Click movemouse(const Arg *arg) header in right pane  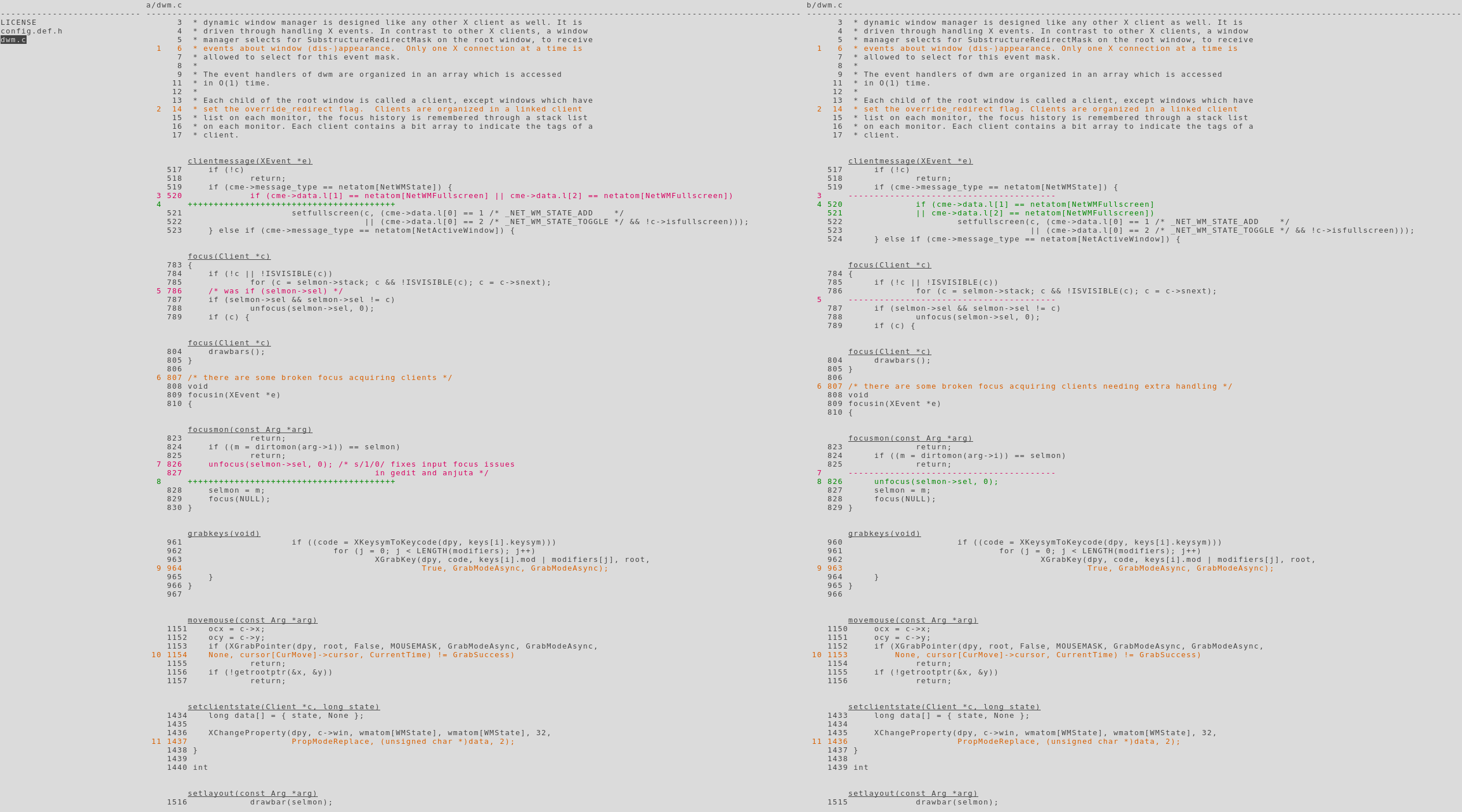(x=912, y=620)
